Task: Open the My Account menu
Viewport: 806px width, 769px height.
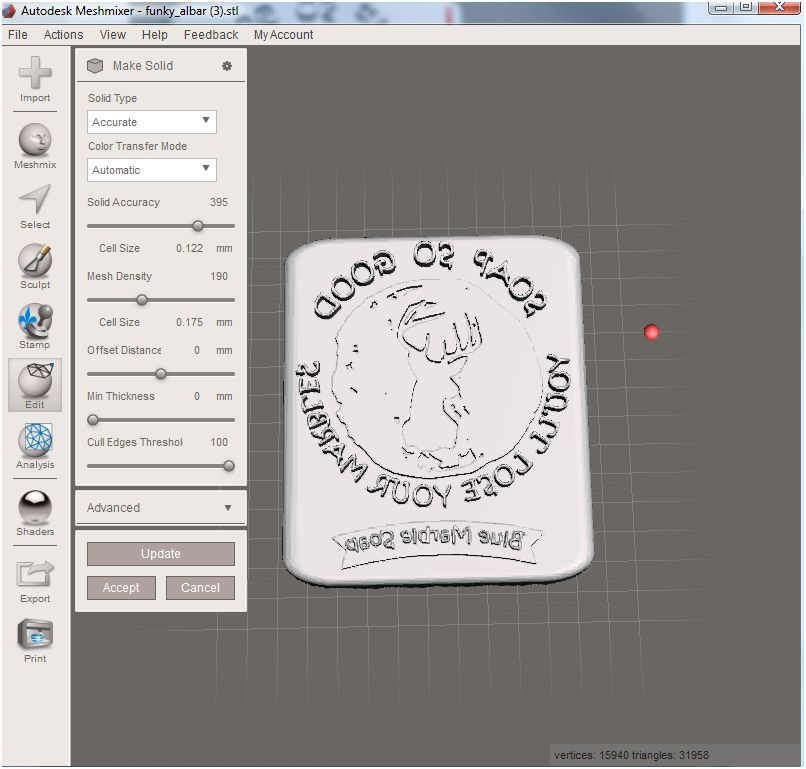Action: click(x=283, y=34)
